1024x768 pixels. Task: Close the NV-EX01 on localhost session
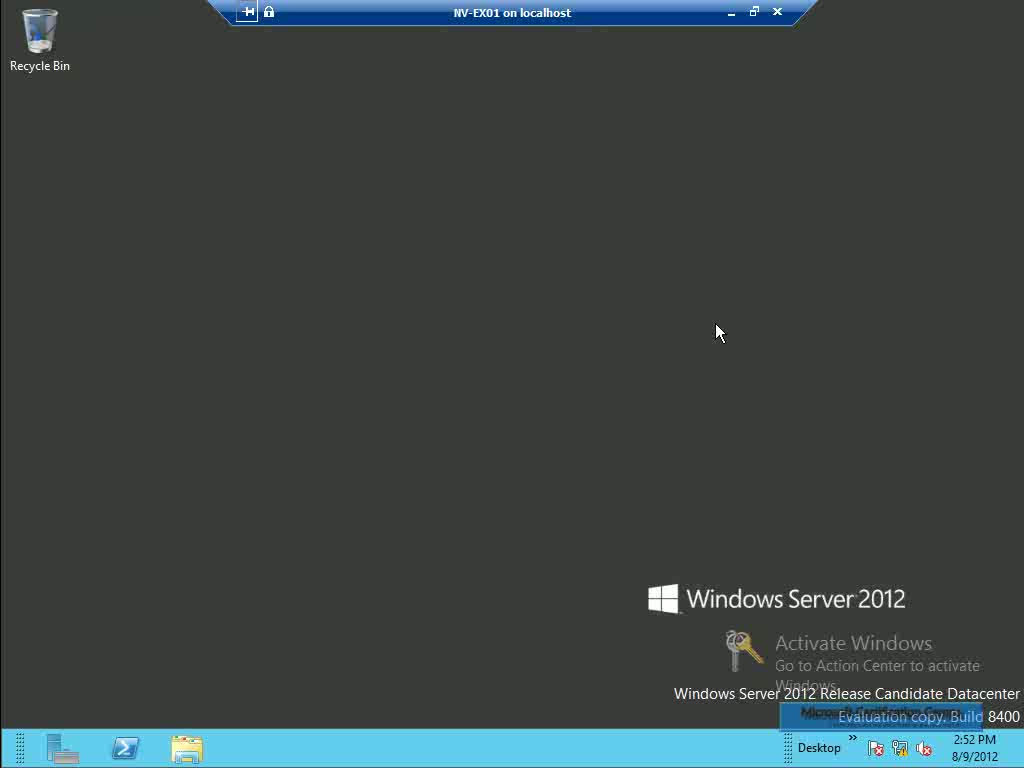click(777, 12)
